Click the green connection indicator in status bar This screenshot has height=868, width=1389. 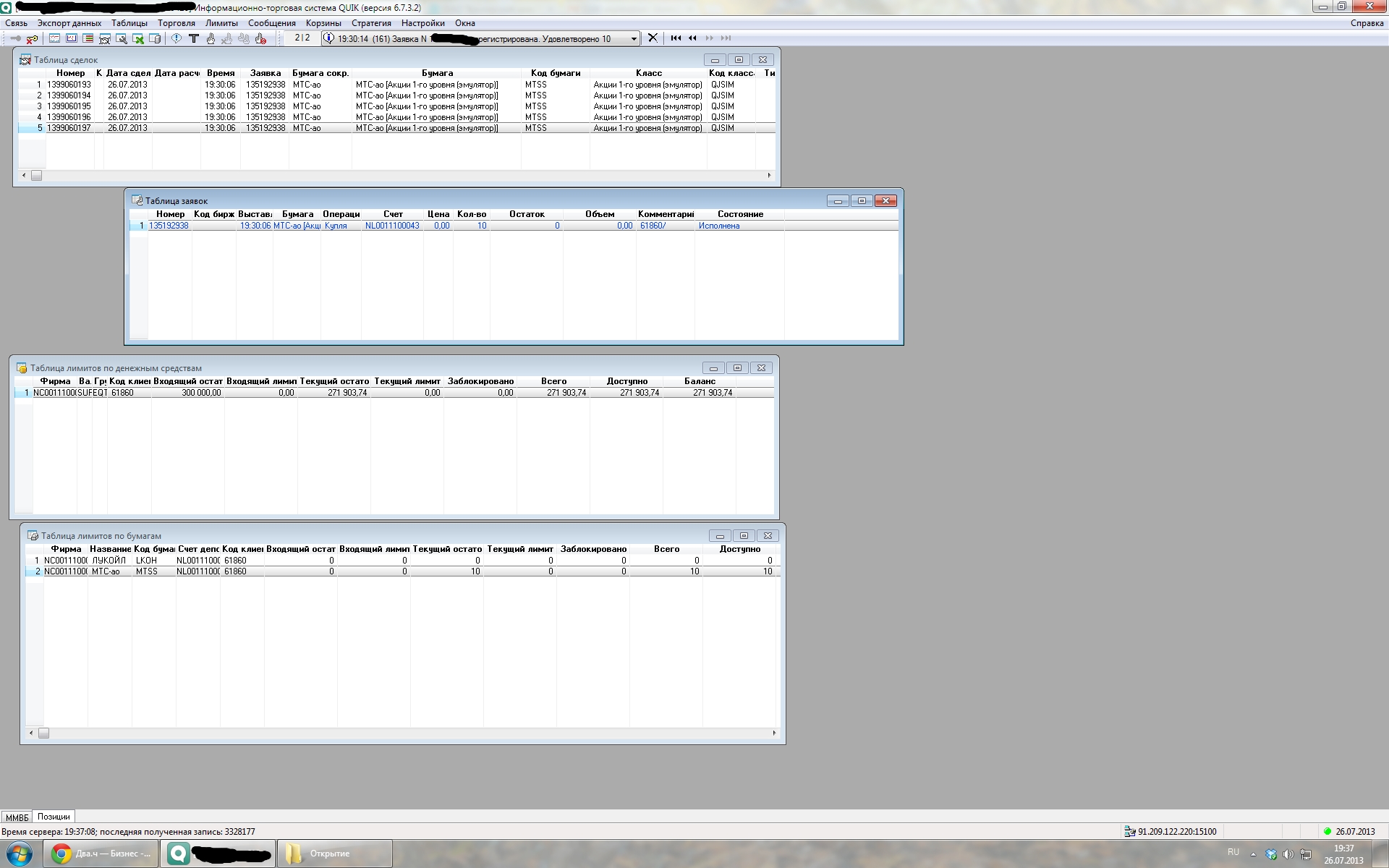1328,832
